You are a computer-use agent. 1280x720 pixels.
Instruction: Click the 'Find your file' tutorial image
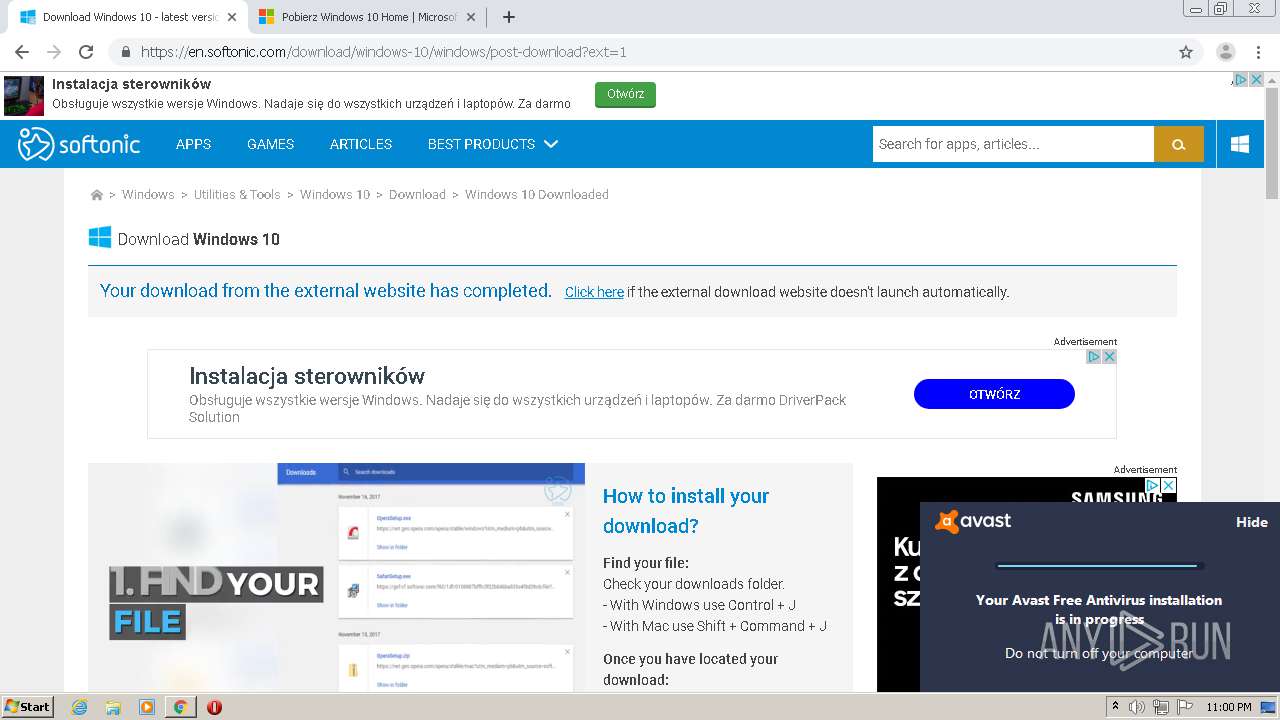[x=336, y=577]
